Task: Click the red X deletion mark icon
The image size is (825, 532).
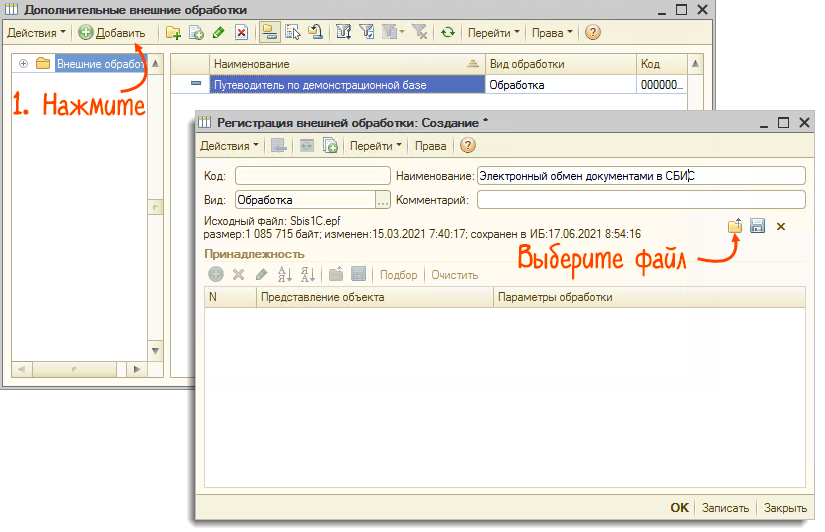Action: [241, 32]
